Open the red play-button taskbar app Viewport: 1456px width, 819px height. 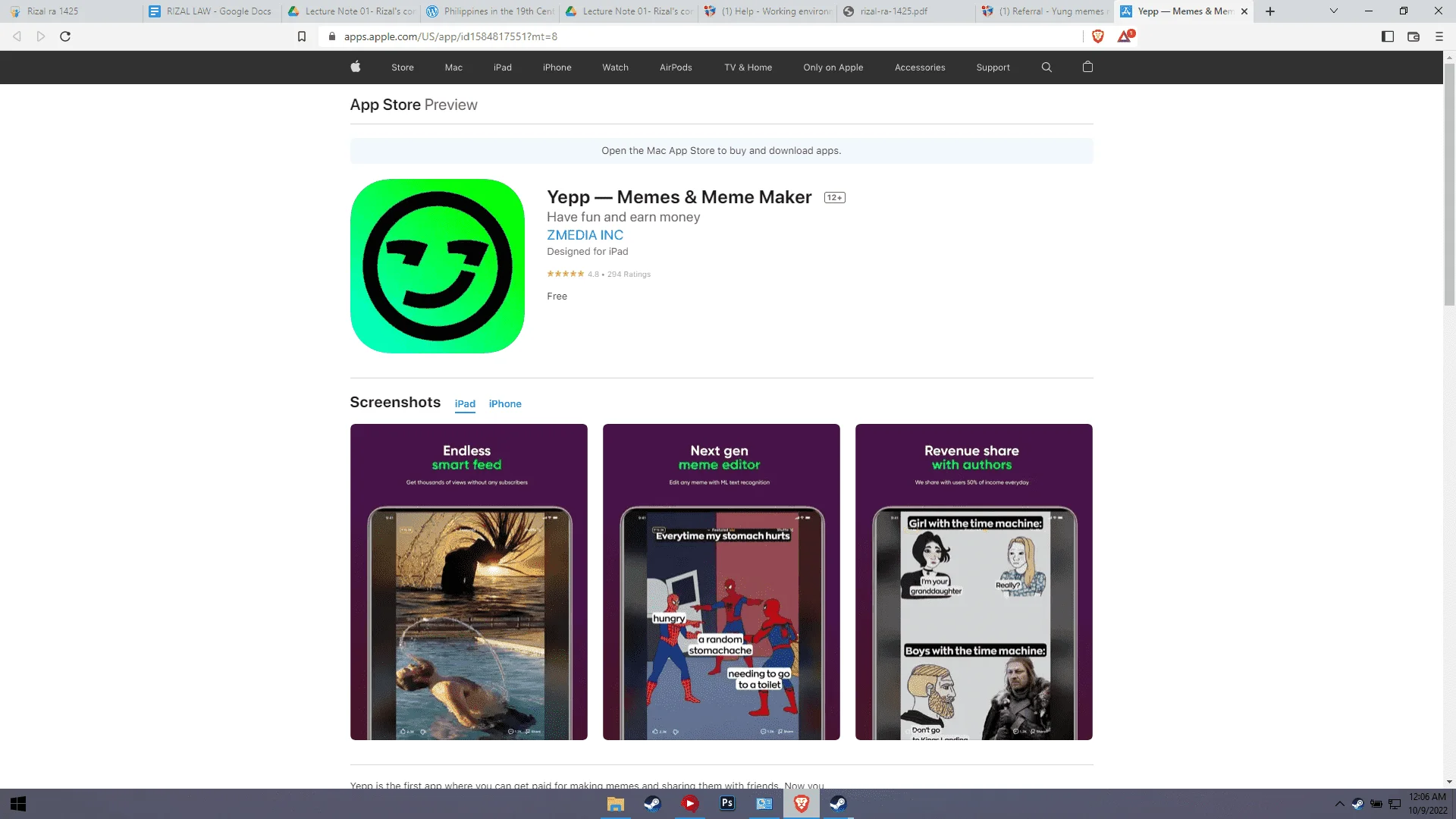(x=690, y=804)
